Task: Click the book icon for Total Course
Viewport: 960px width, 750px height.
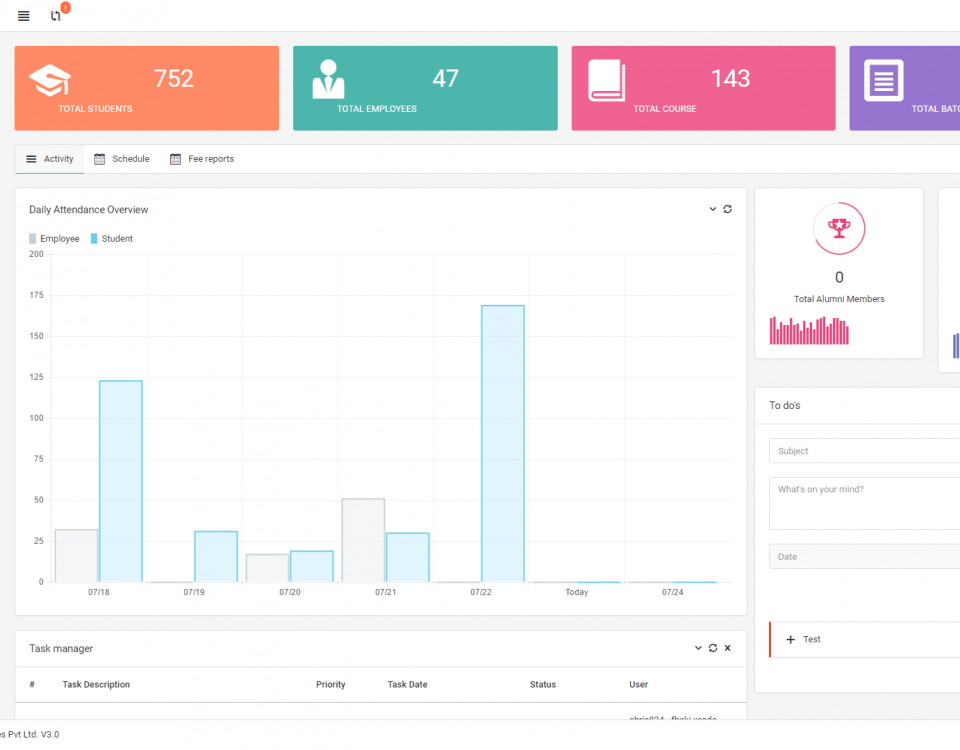Action: pos(606,81)
